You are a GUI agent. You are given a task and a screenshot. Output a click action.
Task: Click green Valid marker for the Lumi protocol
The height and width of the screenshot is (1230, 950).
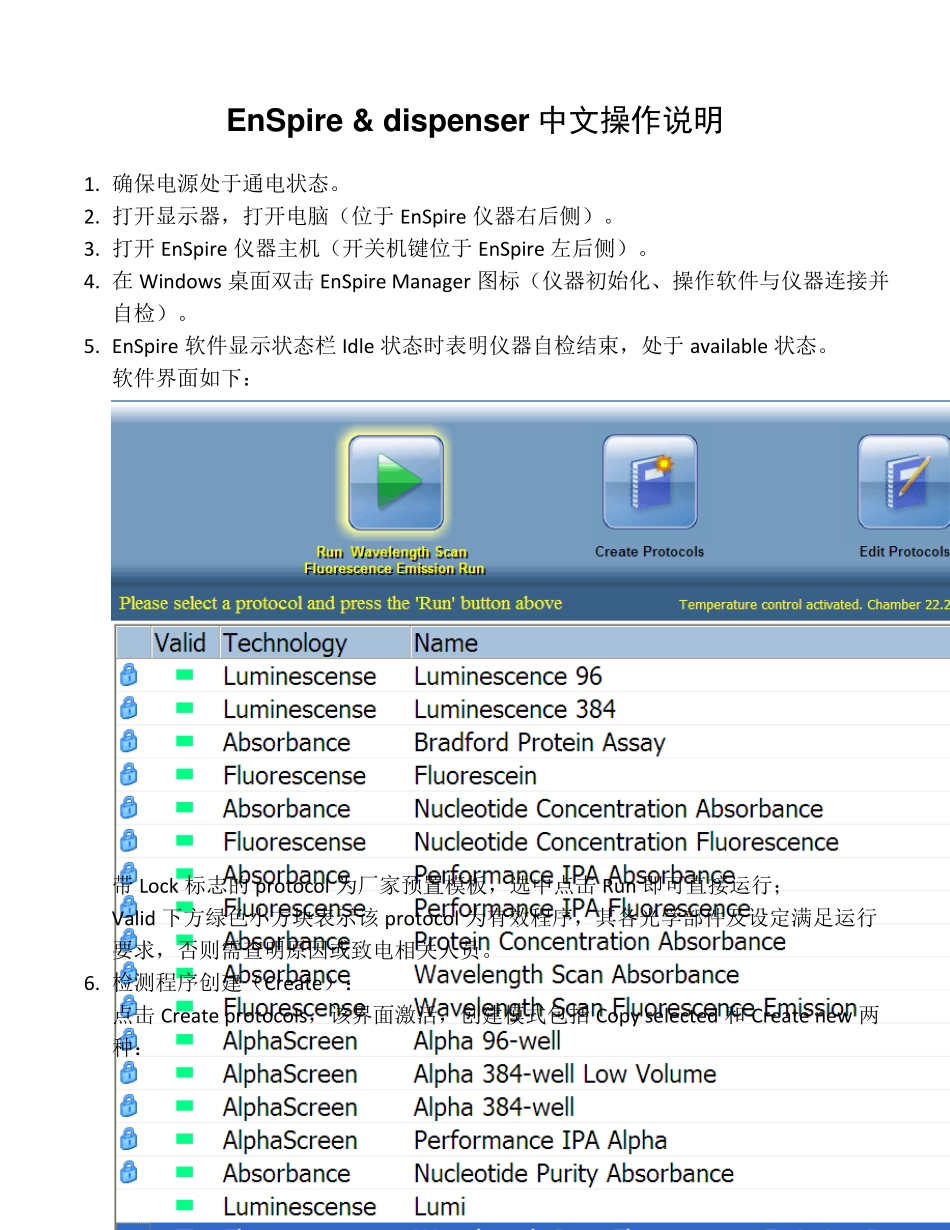tap(185, 1205)
